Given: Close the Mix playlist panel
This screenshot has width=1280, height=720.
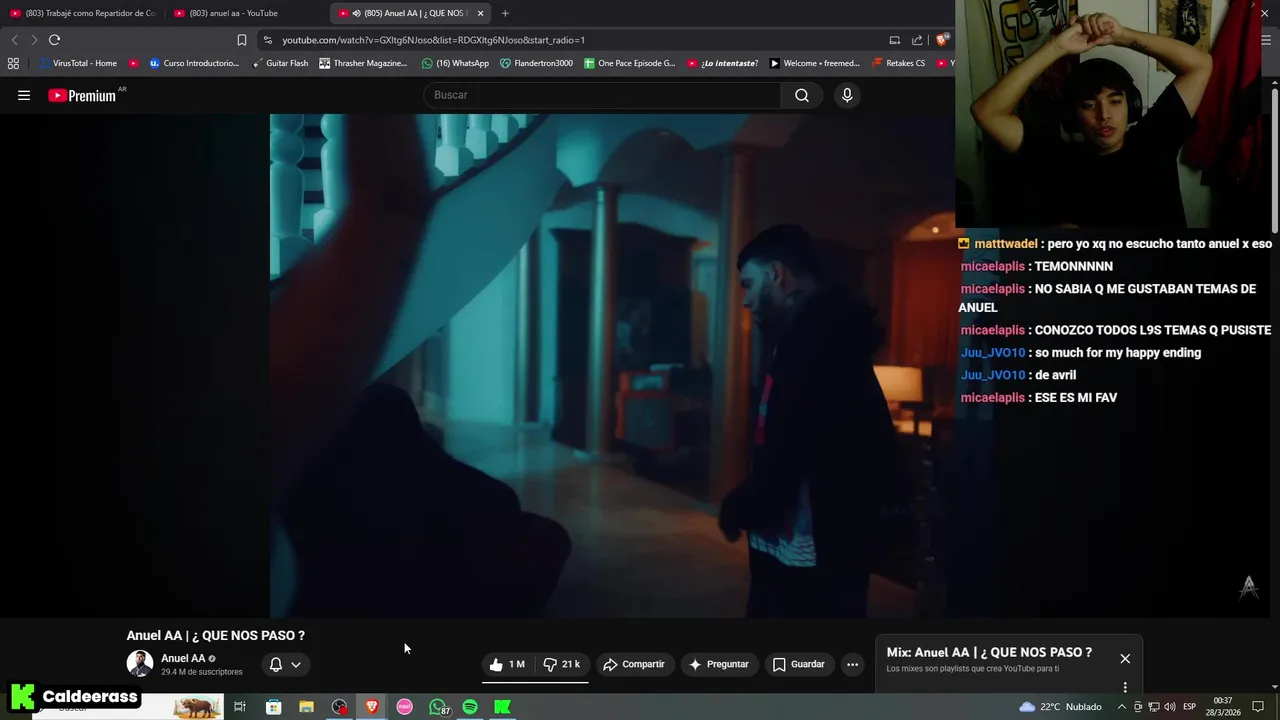Looking at the screenshot, I should pyautogui.click(x=1125, y=659).
